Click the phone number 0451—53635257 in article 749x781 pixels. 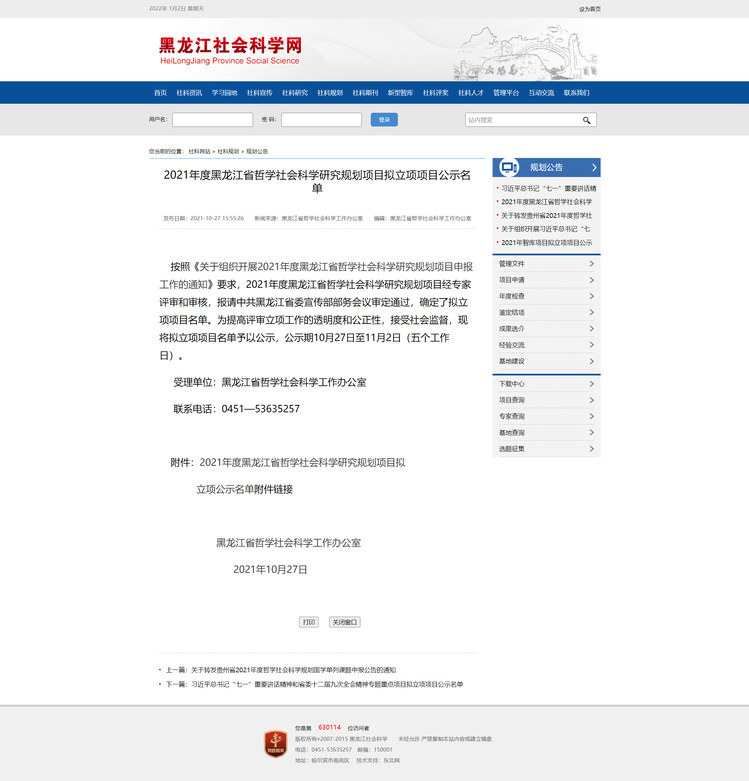260,409
